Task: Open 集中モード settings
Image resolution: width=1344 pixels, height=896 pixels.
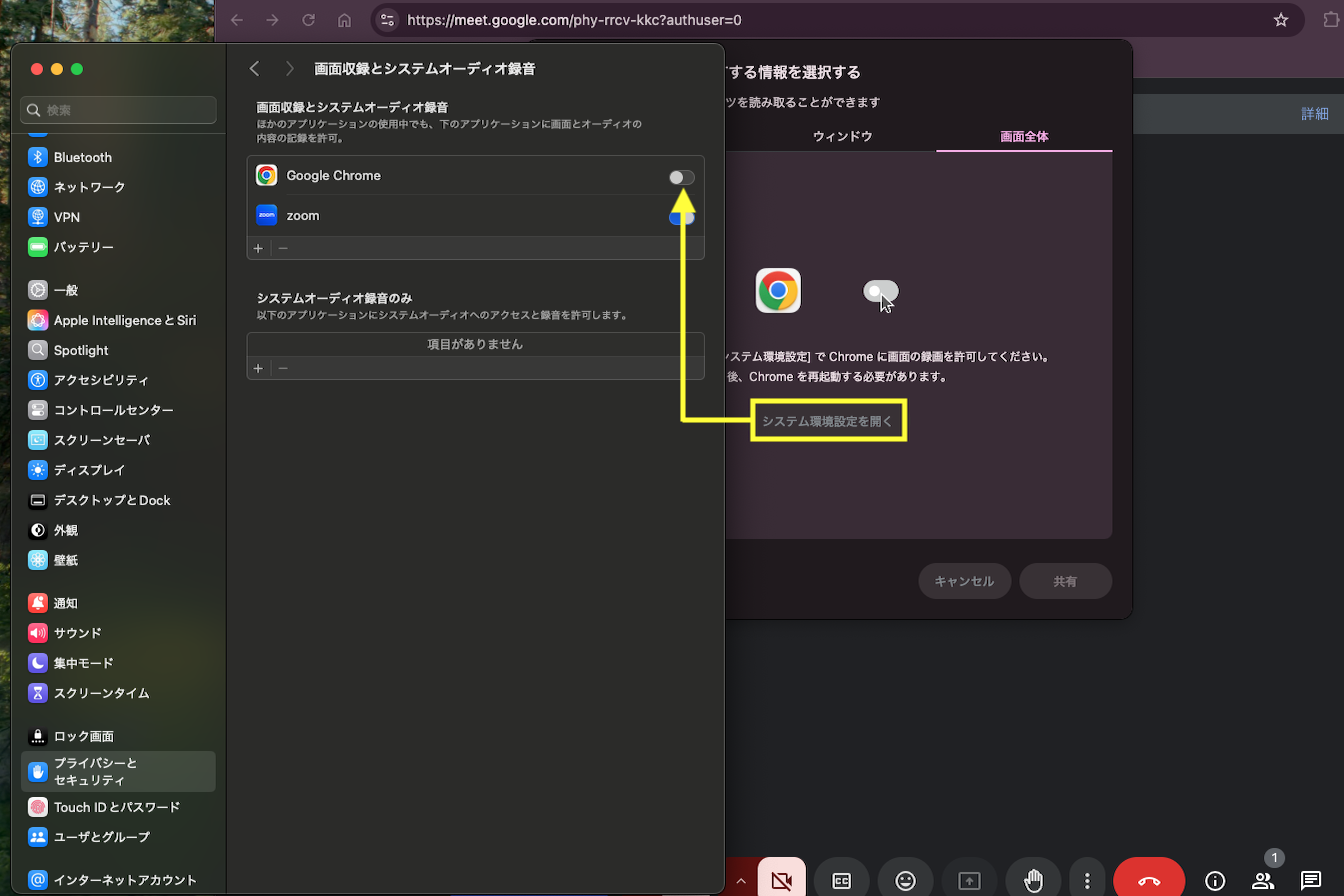Action: pos(118,663)
